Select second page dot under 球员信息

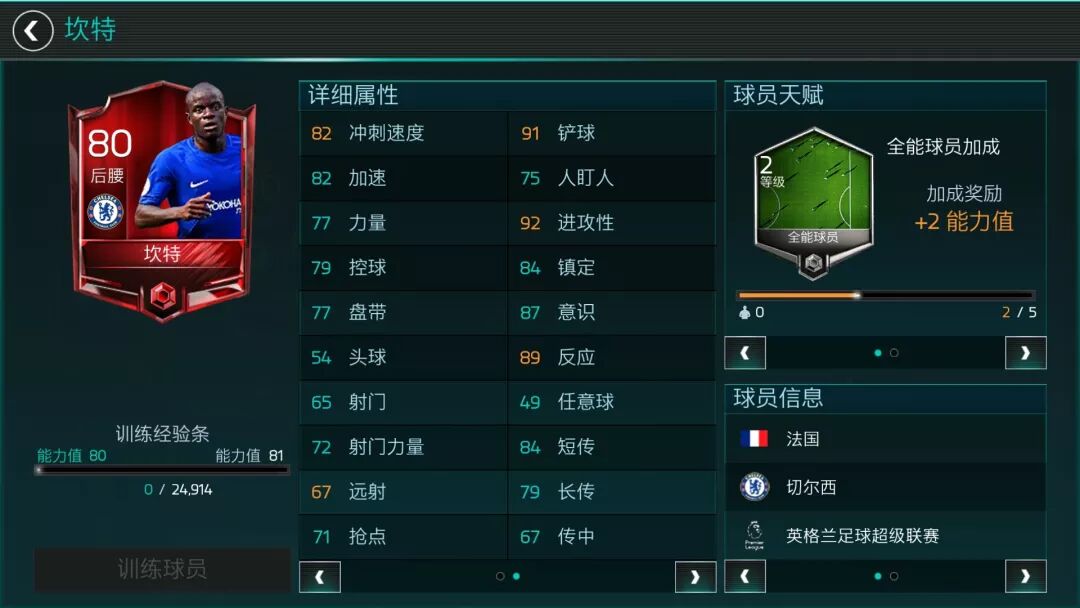tap(894, 576)
